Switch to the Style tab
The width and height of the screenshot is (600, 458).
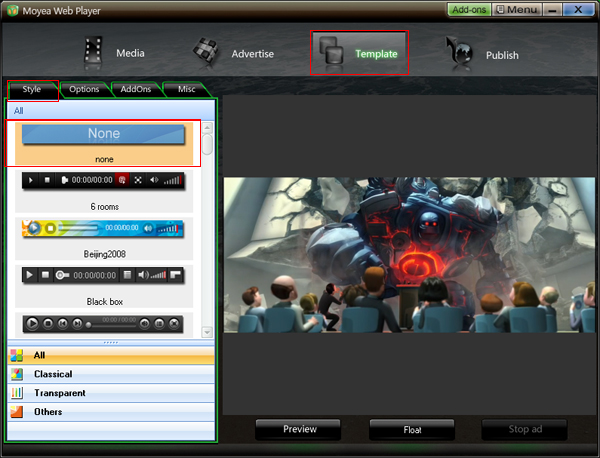click(x=32, y=90)
